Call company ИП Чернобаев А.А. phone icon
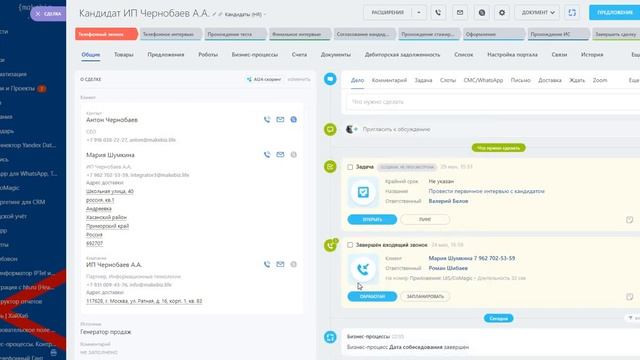This screenshot has height=360, width=640. [x=267, y=264]
